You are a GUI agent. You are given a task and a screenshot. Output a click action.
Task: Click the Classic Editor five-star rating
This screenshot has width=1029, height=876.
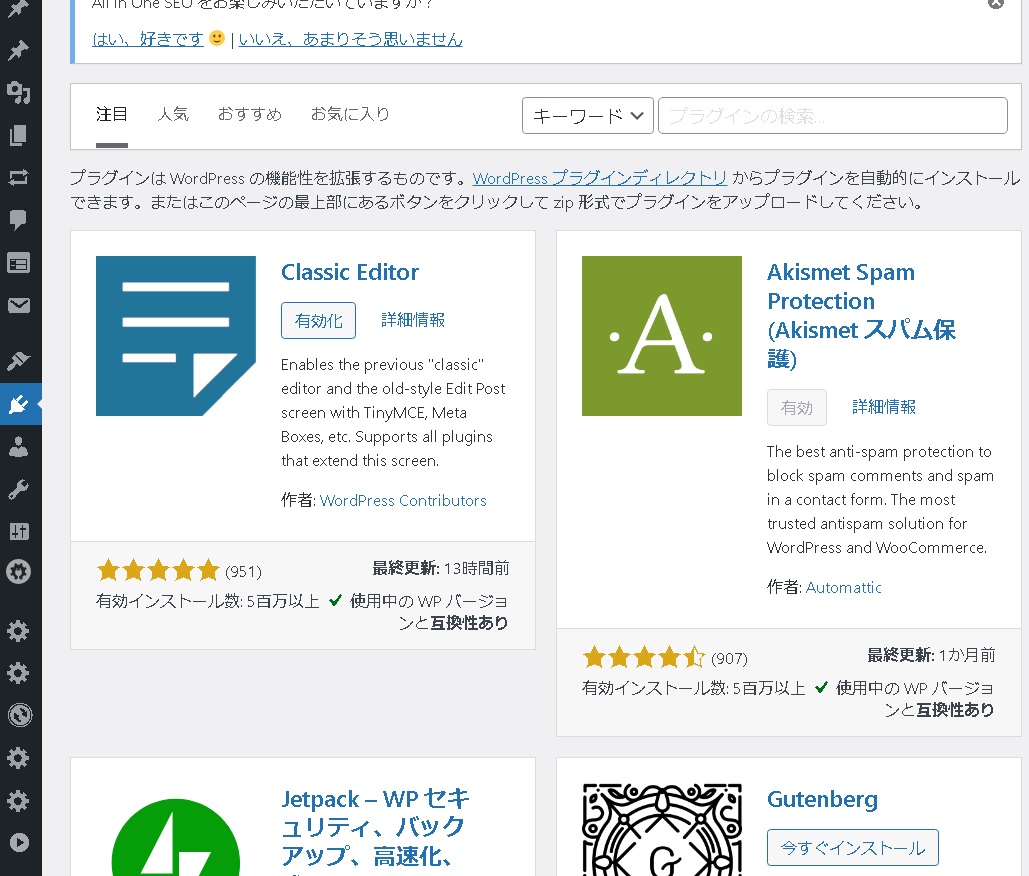158,570
